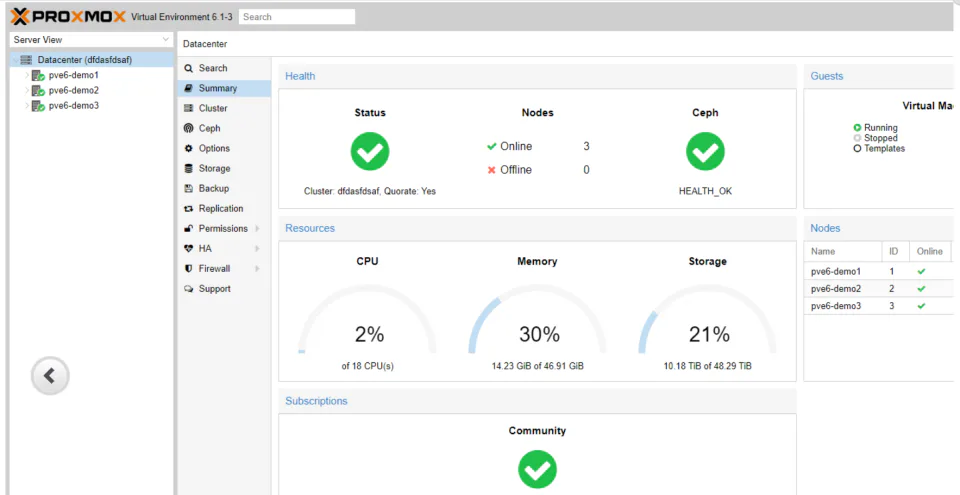
Task: Open the Cluster menu item
Action: click(224, 108)
